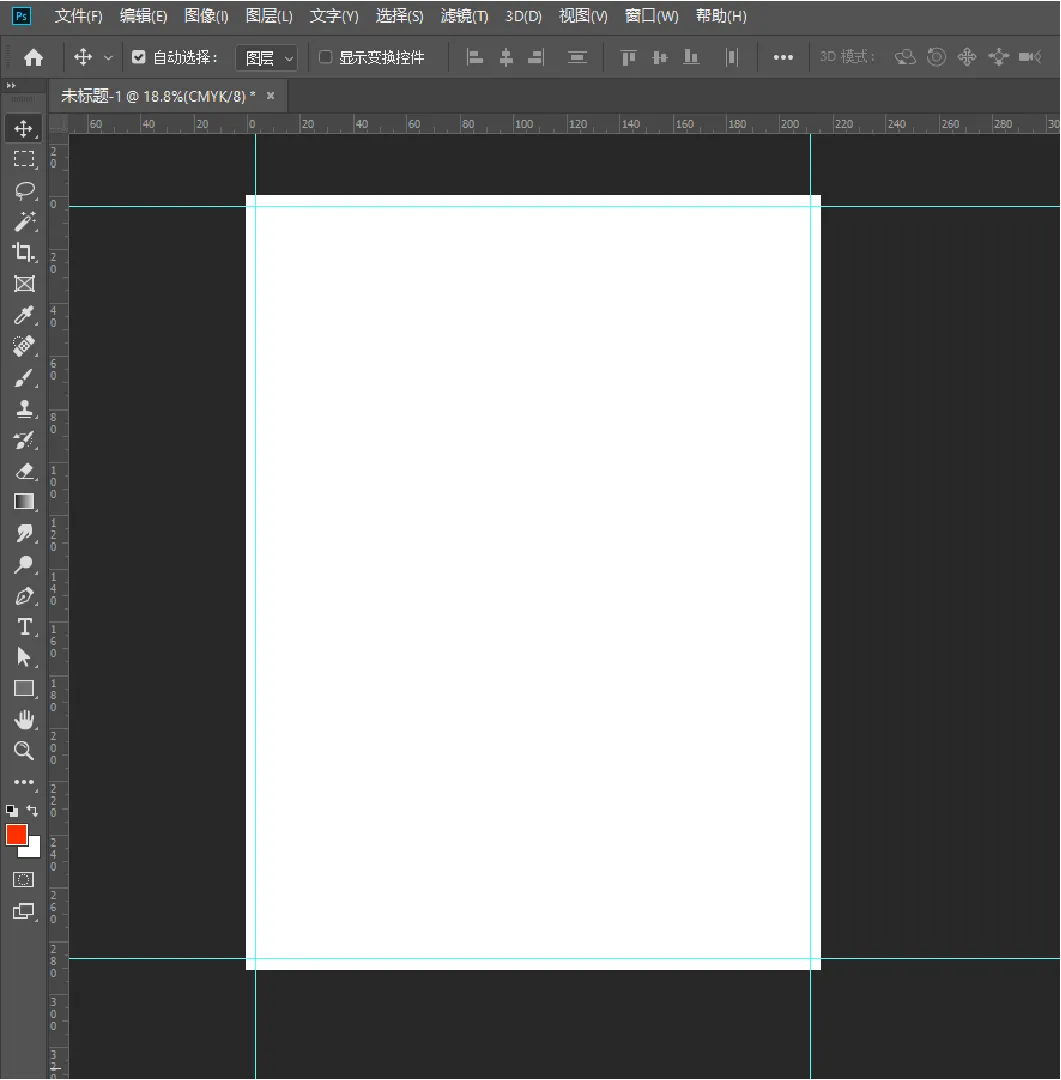Screen dimensions: 1061x1080
Task: Select the Brush tool
Action: point(24,378)
